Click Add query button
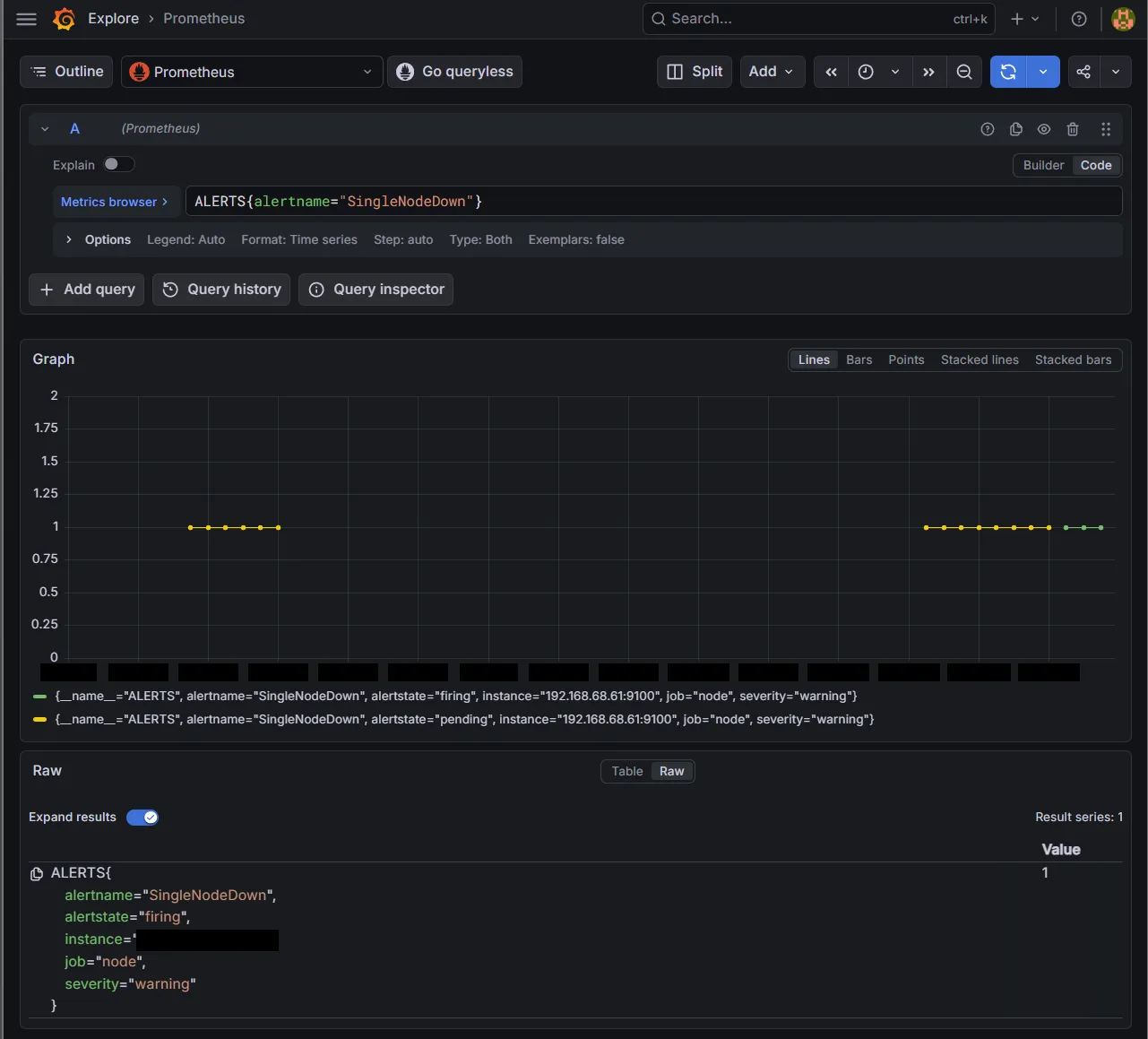1148x1039 pixels. tap(87, 290)
